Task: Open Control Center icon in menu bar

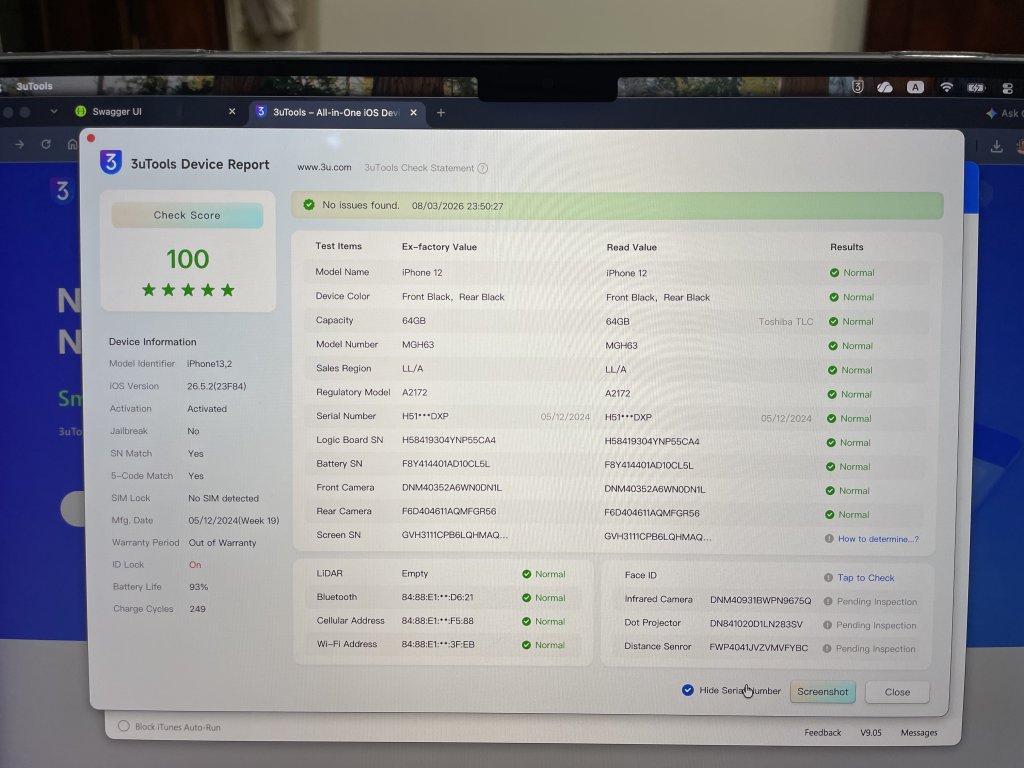Action: point(1007,88)
